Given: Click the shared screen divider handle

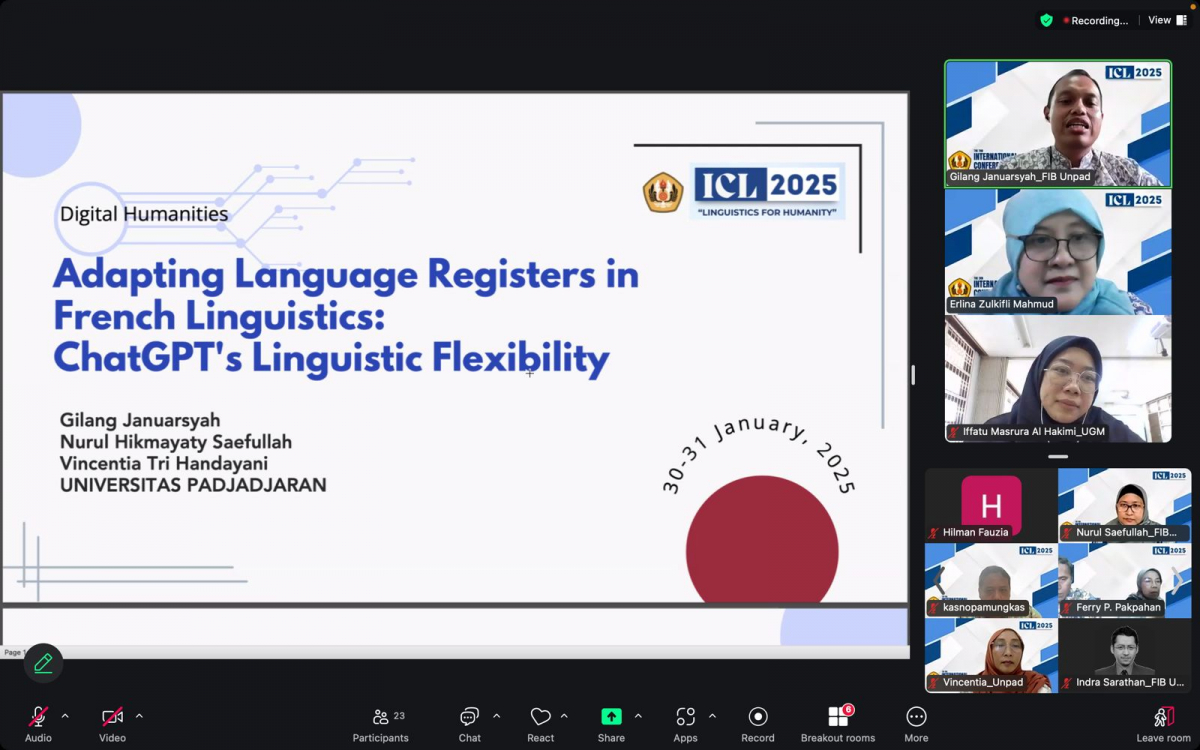Looking at the screenshot, I should click(912, 375).
